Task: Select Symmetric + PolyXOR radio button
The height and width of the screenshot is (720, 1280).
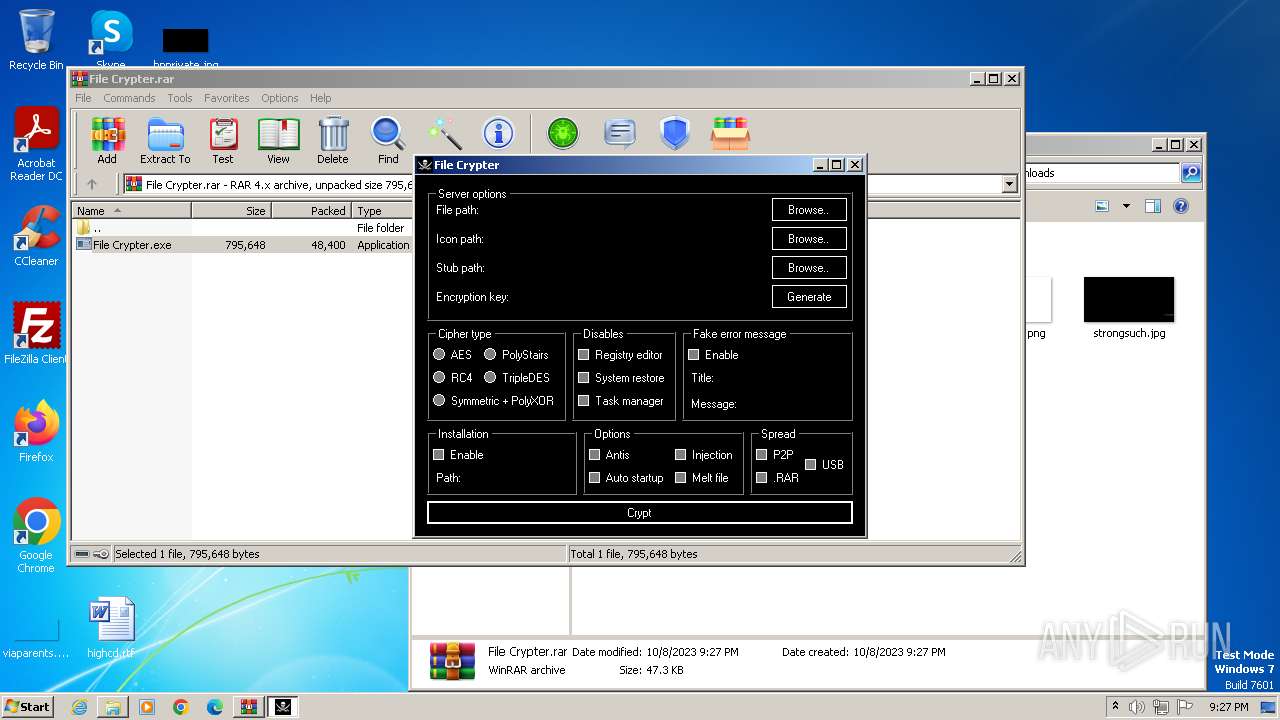Action: [439, 400]
